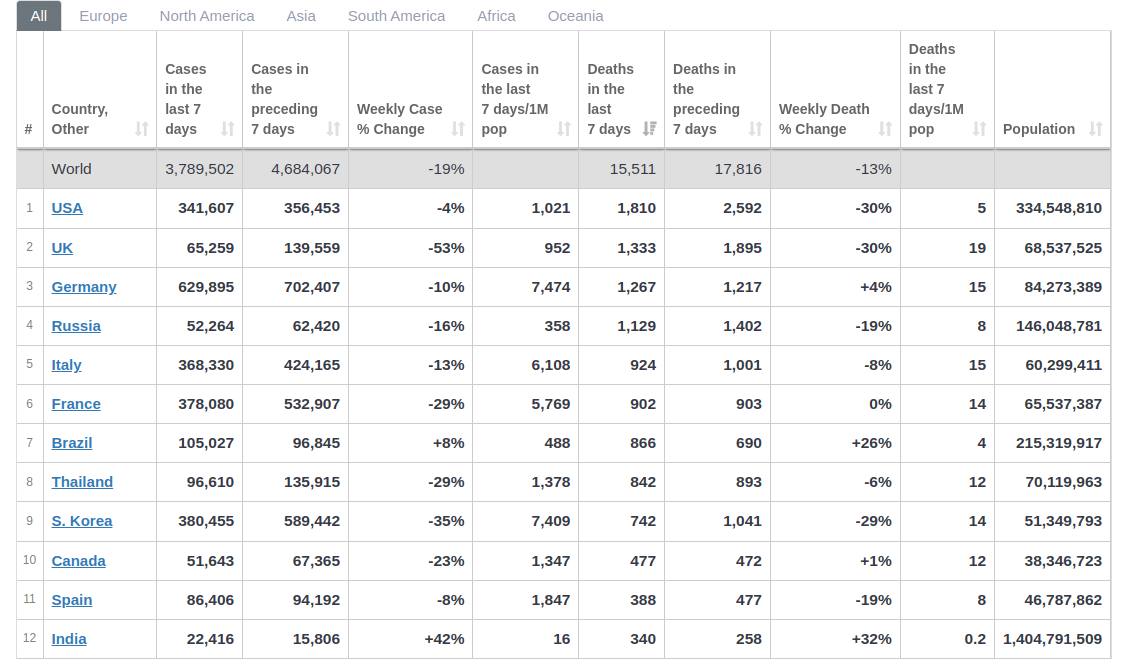1124x659 pixels.
Task: Switch to the Europe tab
Action: (103, 16)
